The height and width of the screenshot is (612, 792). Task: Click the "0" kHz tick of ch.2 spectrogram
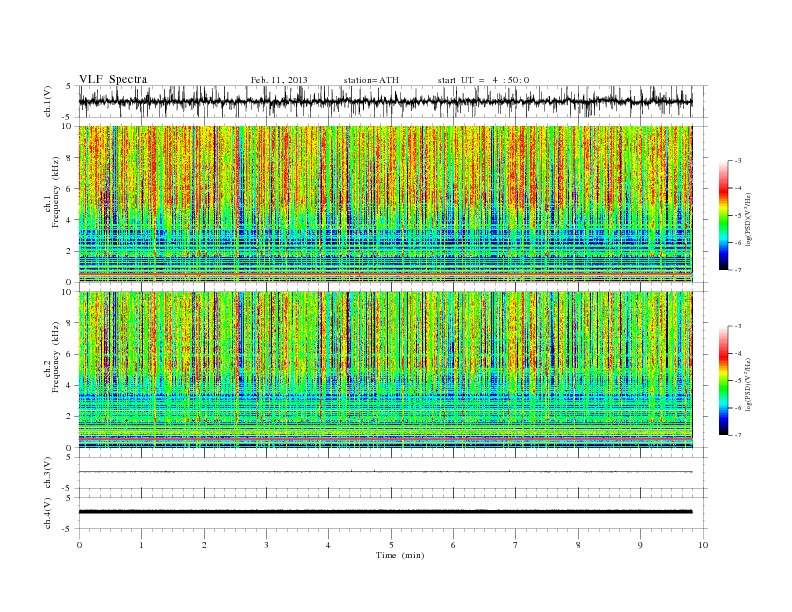pos(69,448)
